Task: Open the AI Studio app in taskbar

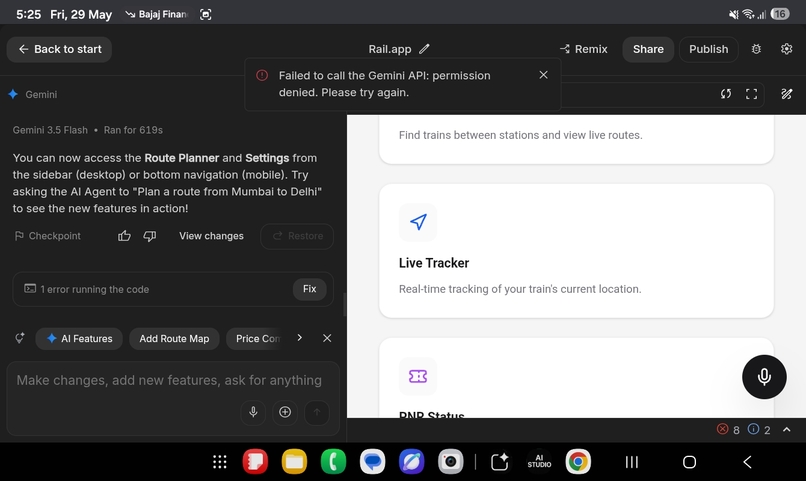Action: tap(539, 461)
